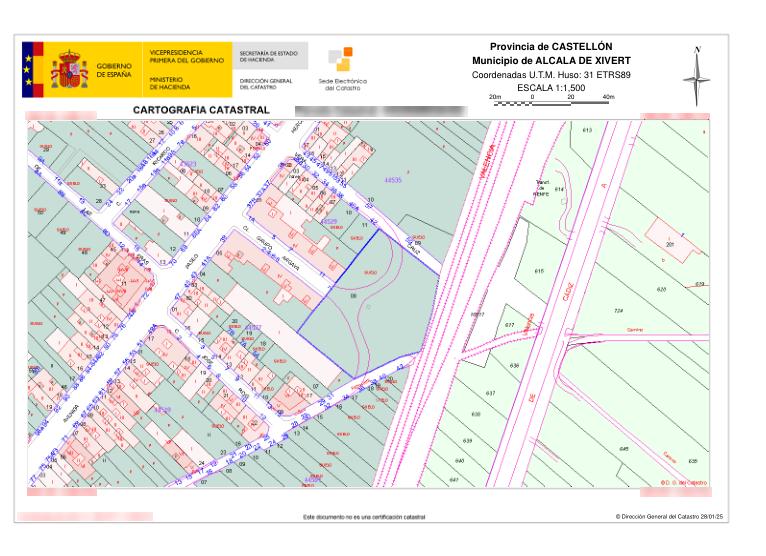Click MINISTERIO DE HACIENDA label
The height and width of the screenshot is (556, 766).
(x=170, y=83)
